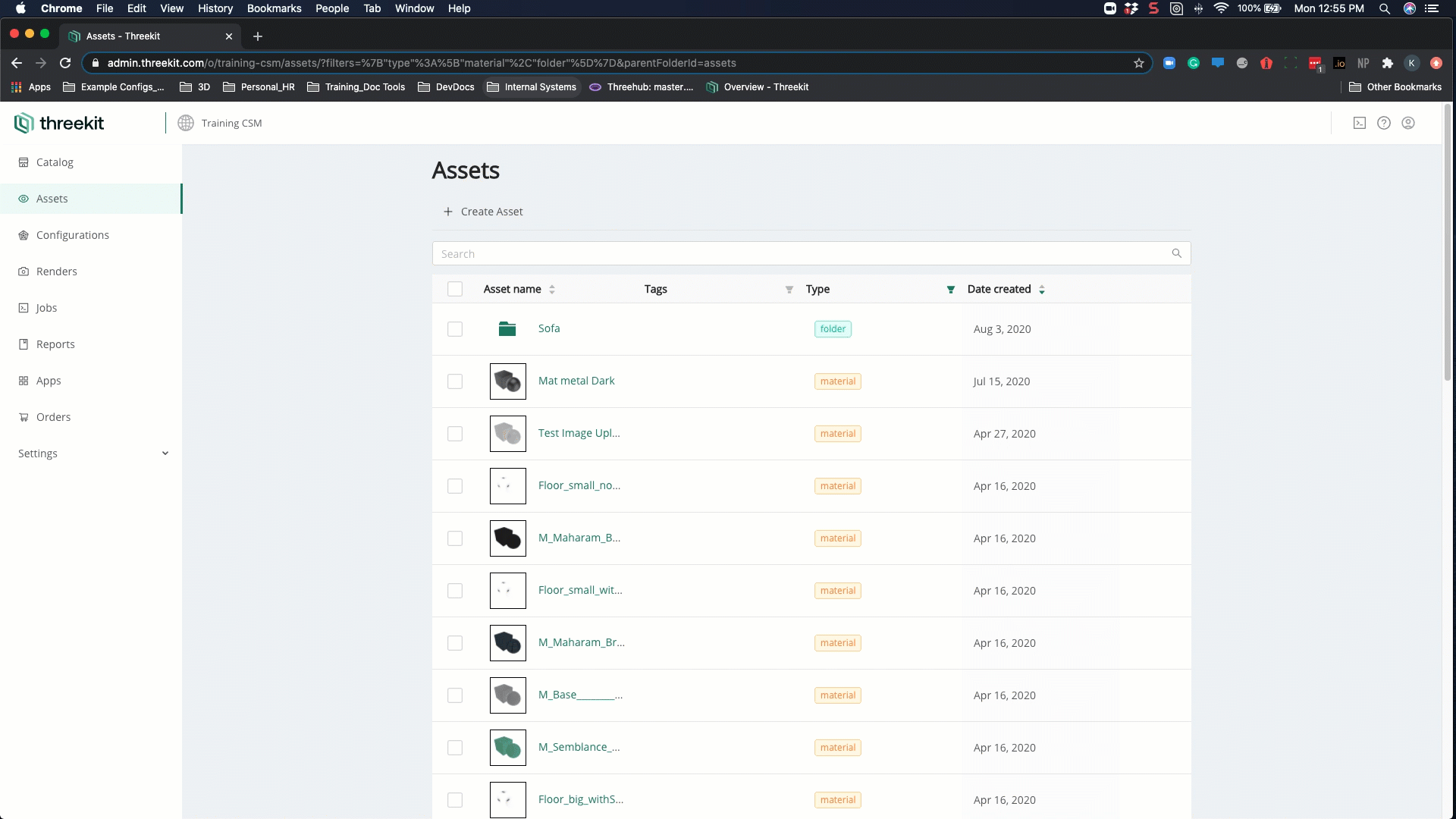Viewport: 1456px width, 819px height.
Task: Bookmark page with the star icon
Action: click(x=1138, y=63)
